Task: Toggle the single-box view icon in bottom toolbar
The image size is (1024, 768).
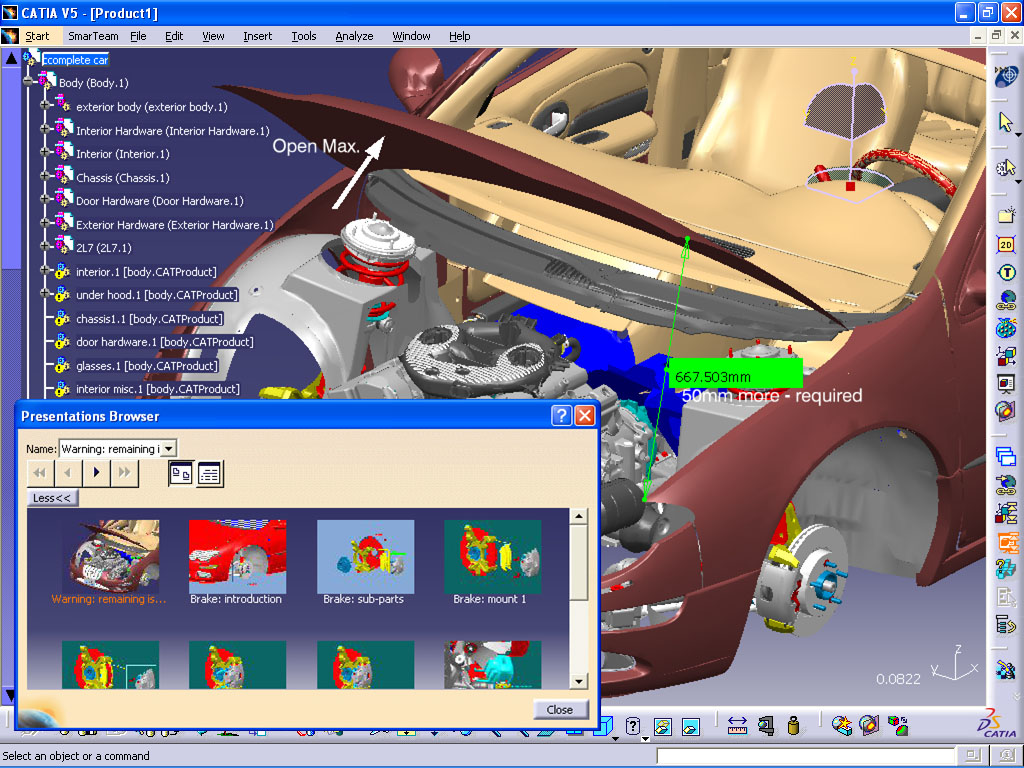Action: 690,726
